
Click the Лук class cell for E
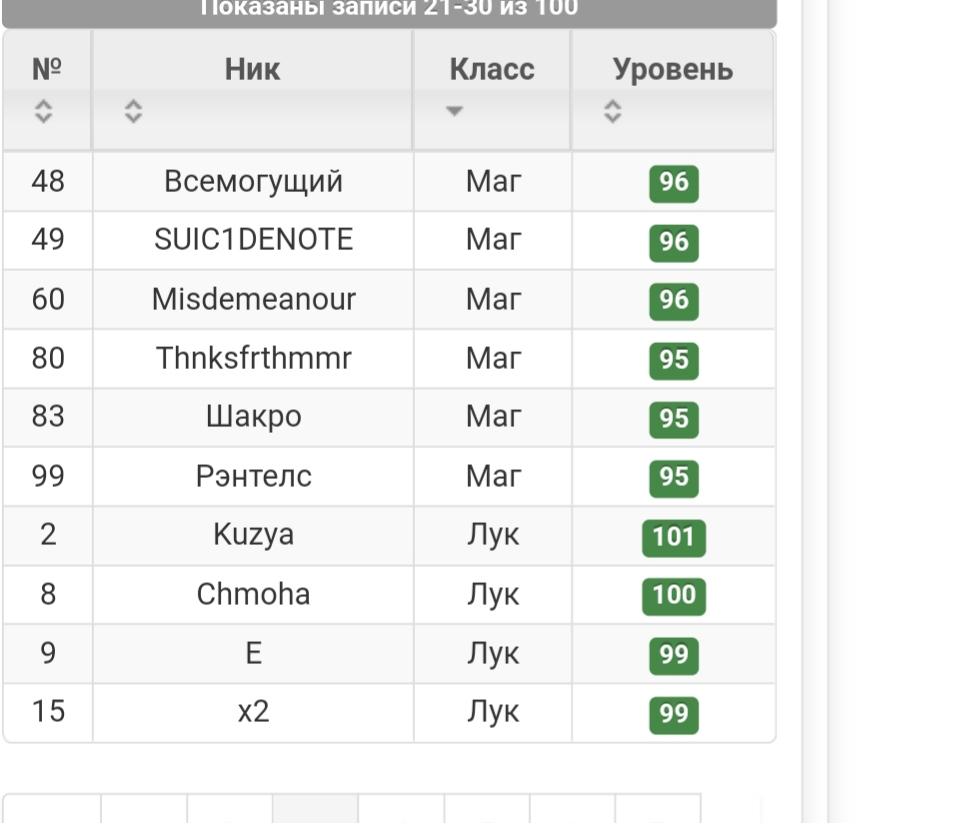pyautogui.click(x=492, y=654)
